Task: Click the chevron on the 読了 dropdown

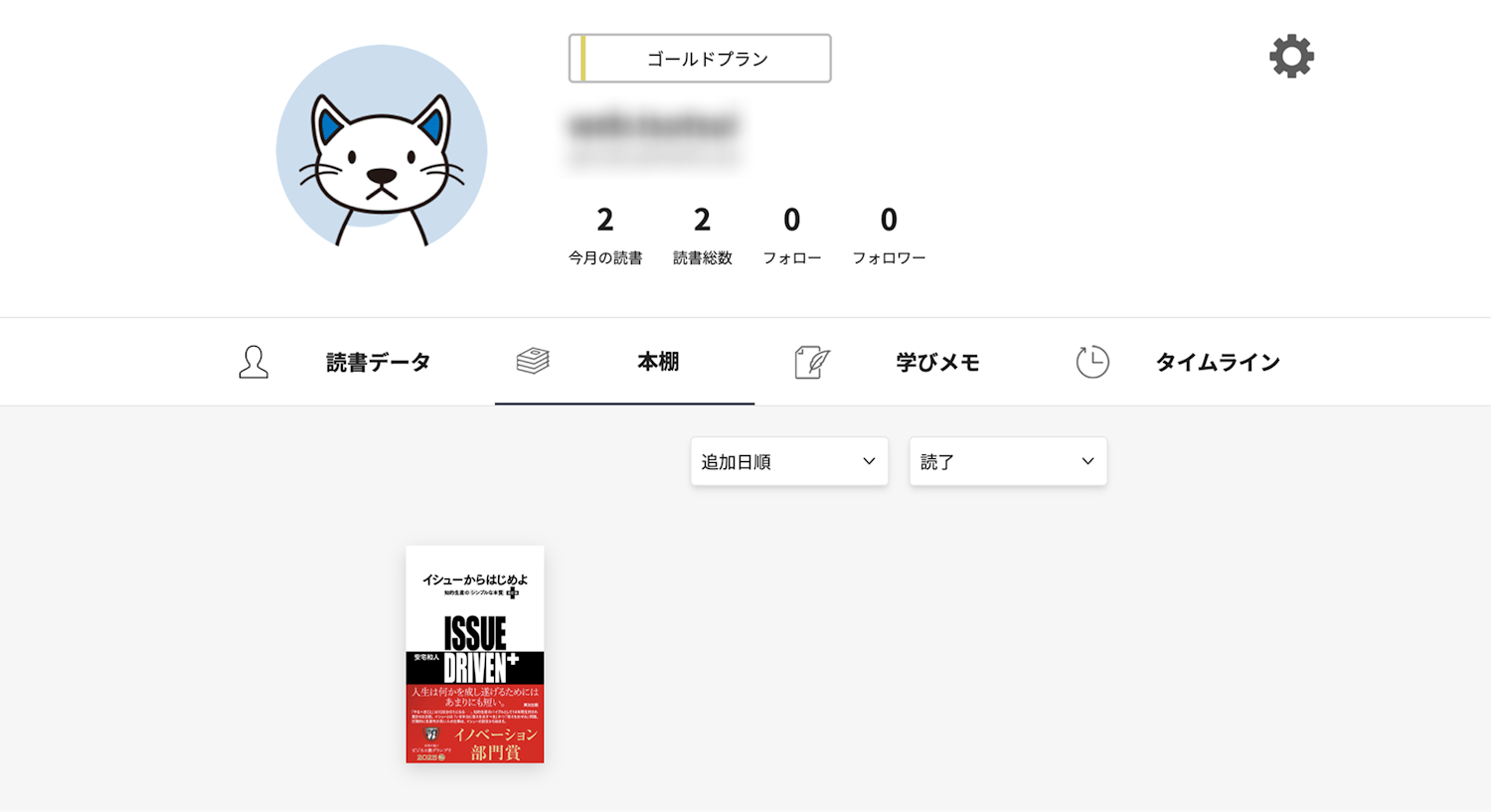Action: pos(1087,461)
